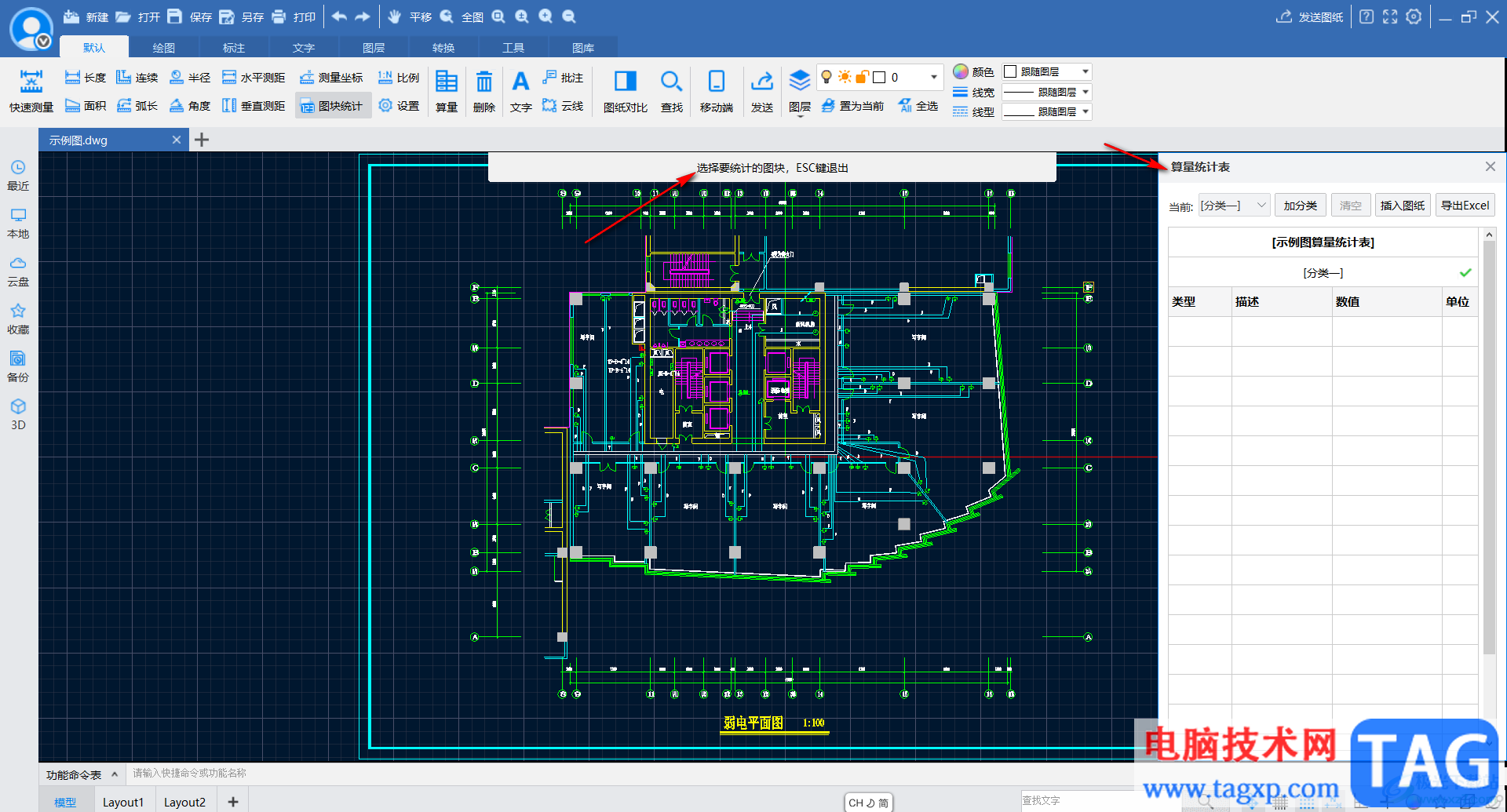The width and height of the screenshot is (1507, 812).
Task: Select the 垂直测距 vertical distance tool
Action: [254, 106]
